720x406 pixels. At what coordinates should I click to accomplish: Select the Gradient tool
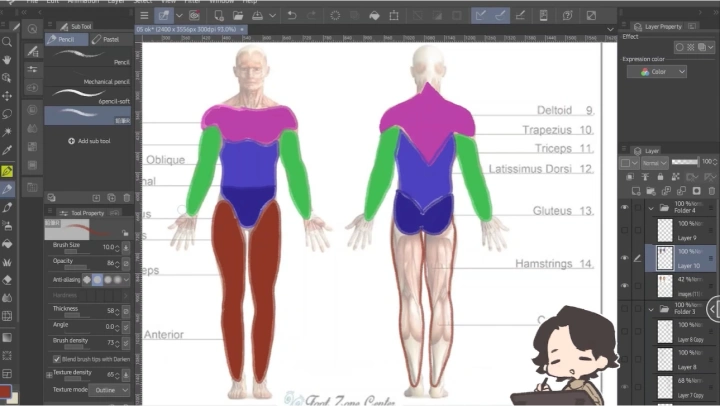7,338
